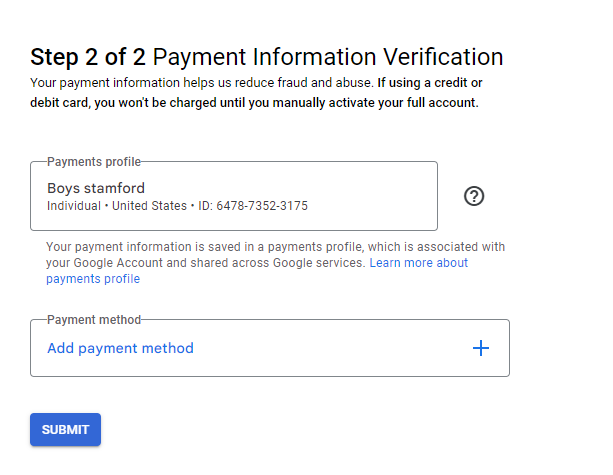Click the reduce fraud and abuse sentence
This screenshot has height=475, width=613.
pos(202,83)
